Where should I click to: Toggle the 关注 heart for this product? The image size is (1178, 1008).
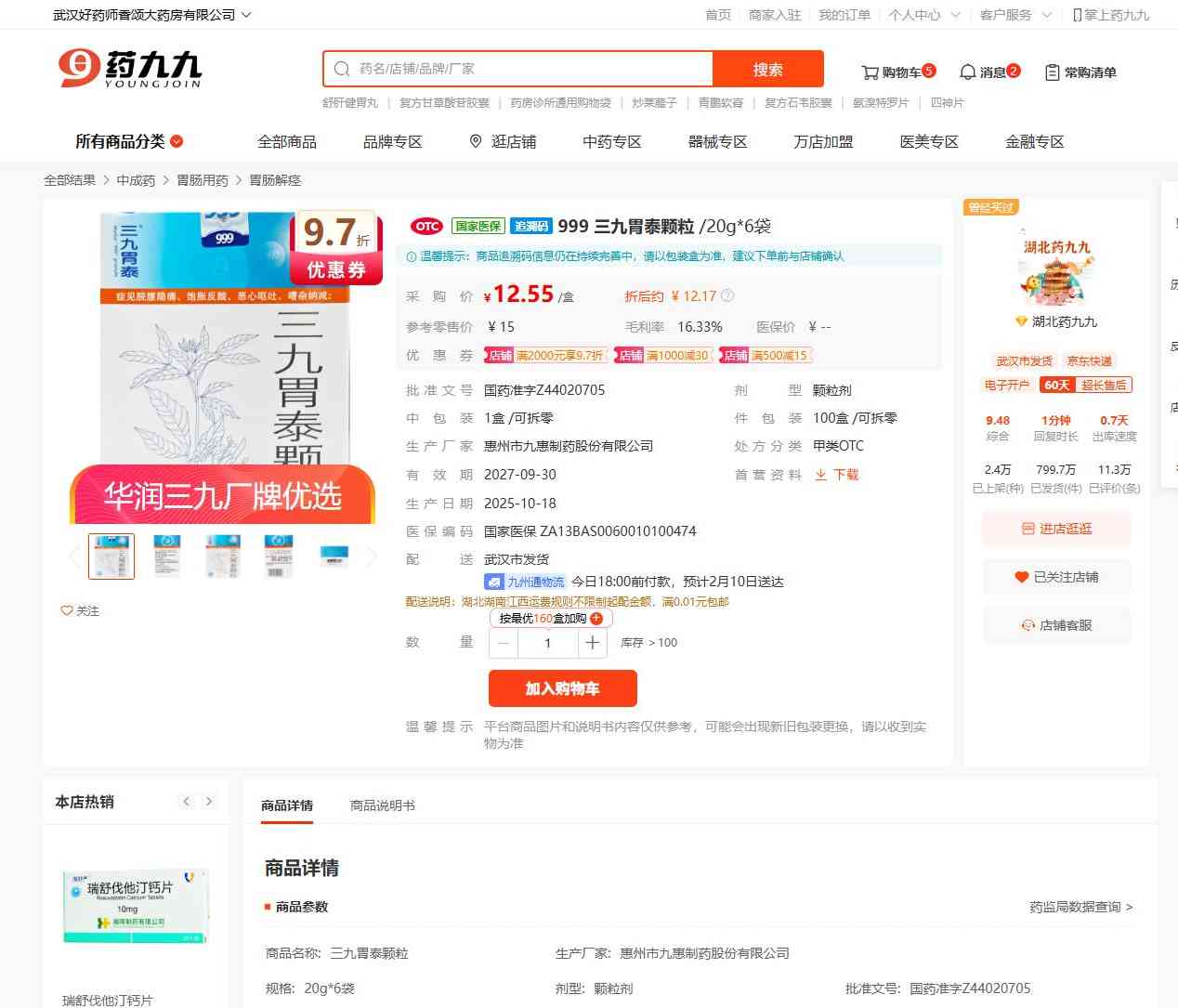[67, 610]
